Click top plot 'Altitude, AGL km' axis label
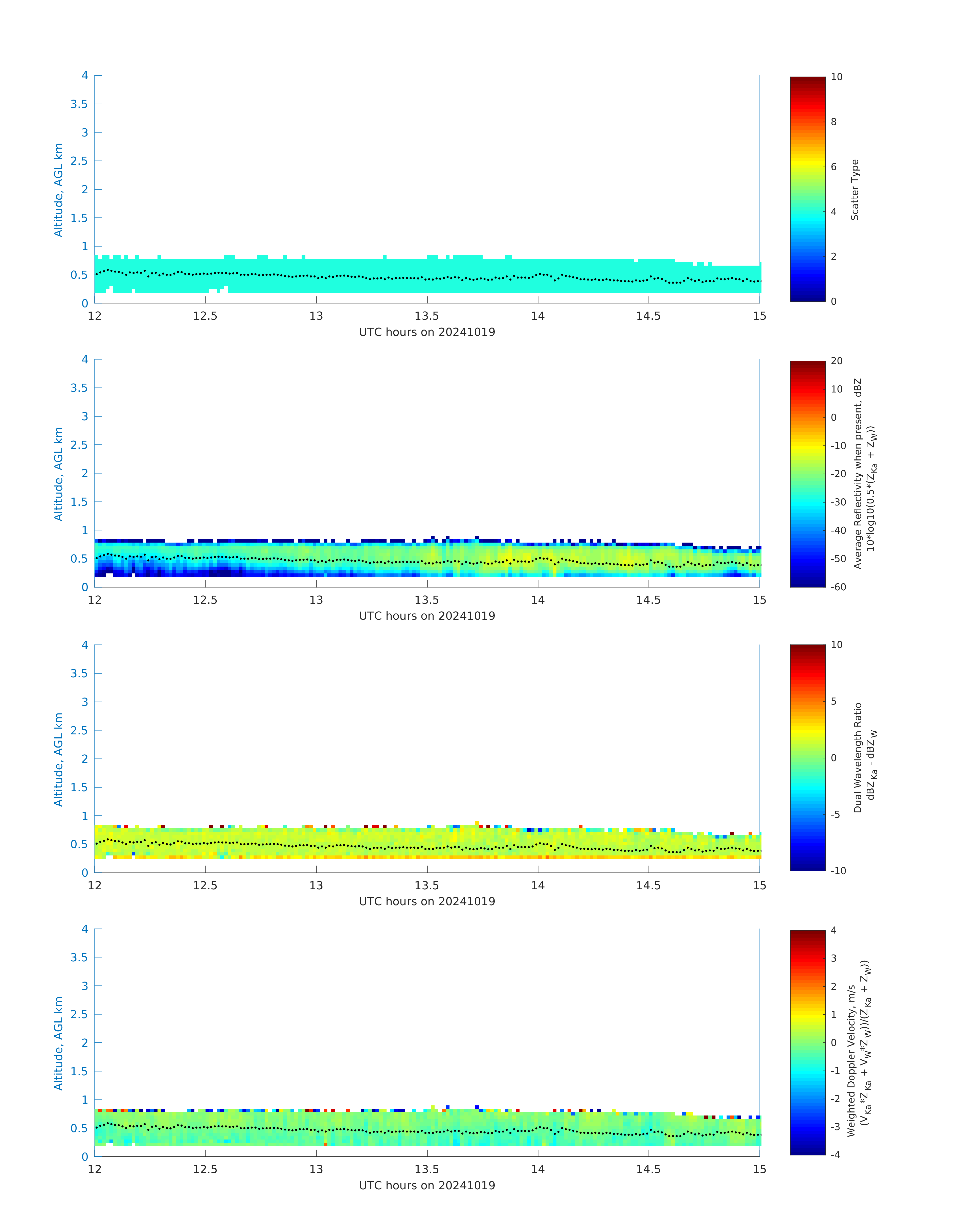This screenshot has height=1232, width=967. point(58,190)
